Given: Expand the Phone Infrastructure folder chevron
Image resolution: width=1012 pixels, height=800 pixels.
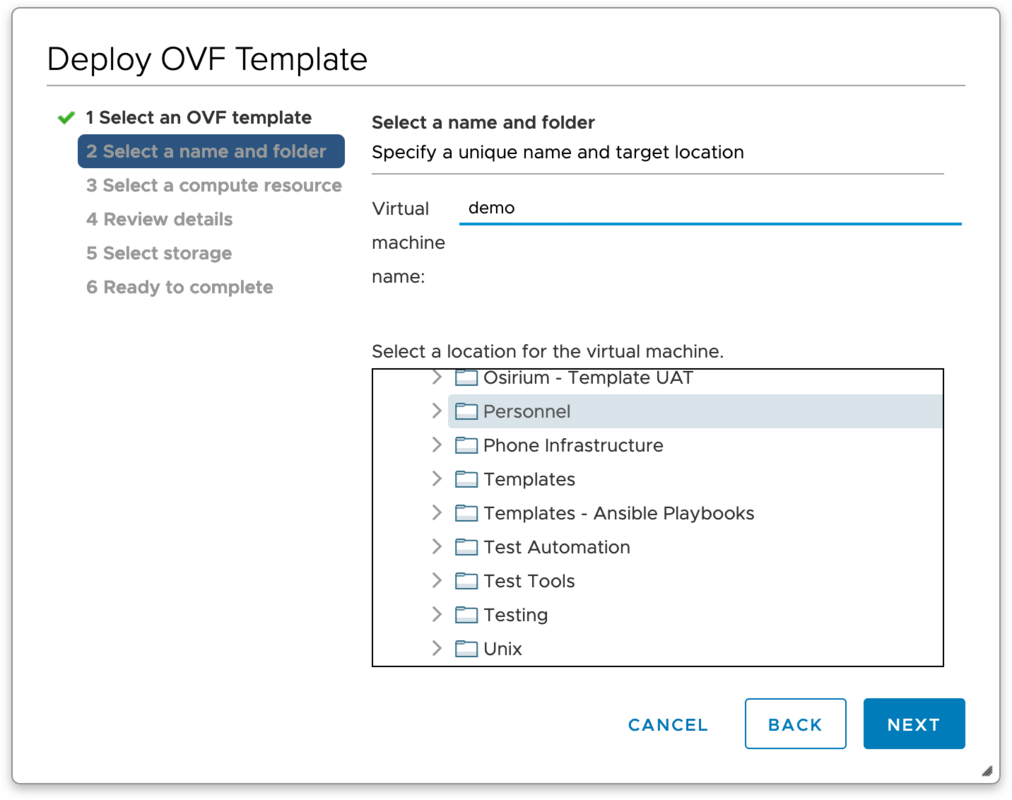Looking at the screenshot, I should [x=436, y=445].
